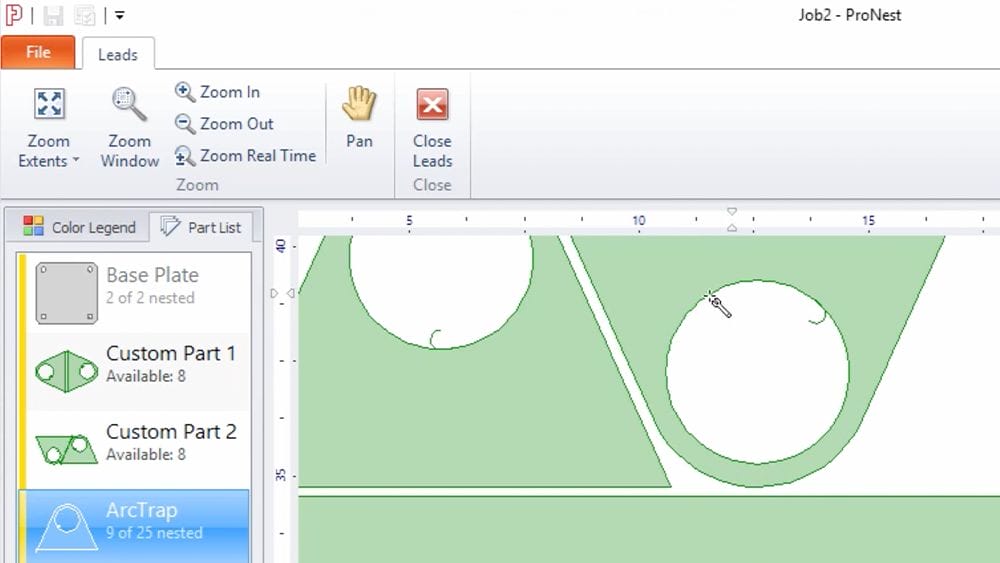Select the Zoom Window tool
The width and height of the screenshot is (1000, 563).
(x=129, y=105)
